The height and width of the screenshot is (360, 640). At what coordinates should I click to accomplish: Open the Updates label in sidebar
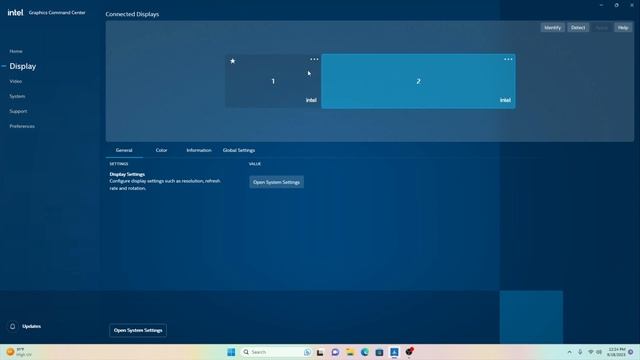click(x=31, y=326)
